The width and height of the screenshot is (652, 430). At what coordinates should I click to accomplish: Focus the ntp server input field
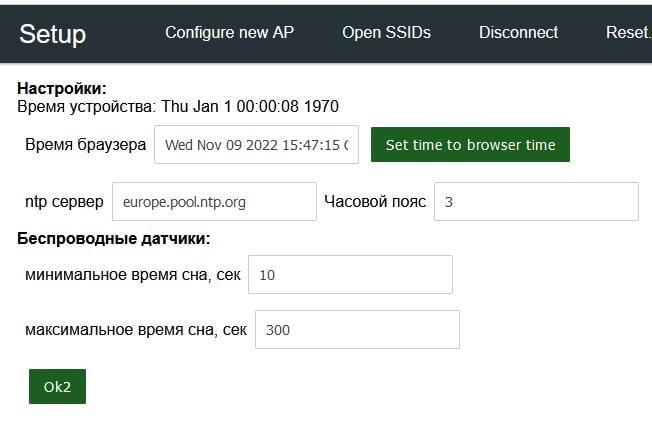tap(214, 201)
